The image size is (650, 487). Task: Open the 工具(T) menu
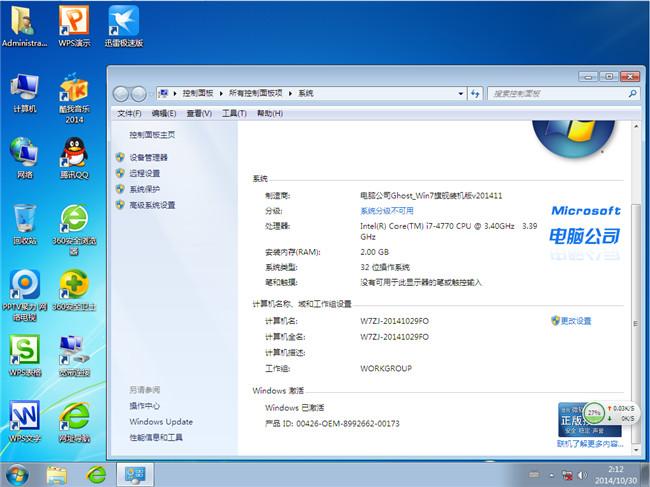[x=234, y=113]
